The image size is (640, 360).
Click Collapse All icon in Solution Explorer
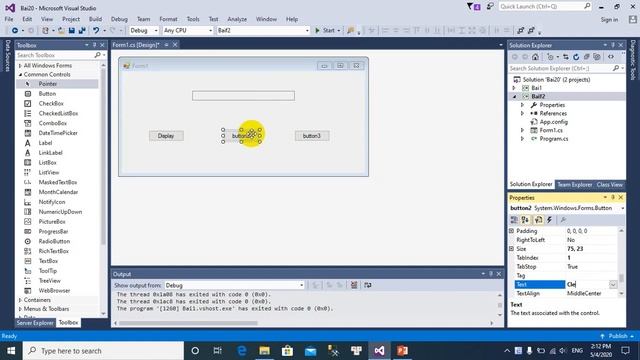[x=587, y=57]
